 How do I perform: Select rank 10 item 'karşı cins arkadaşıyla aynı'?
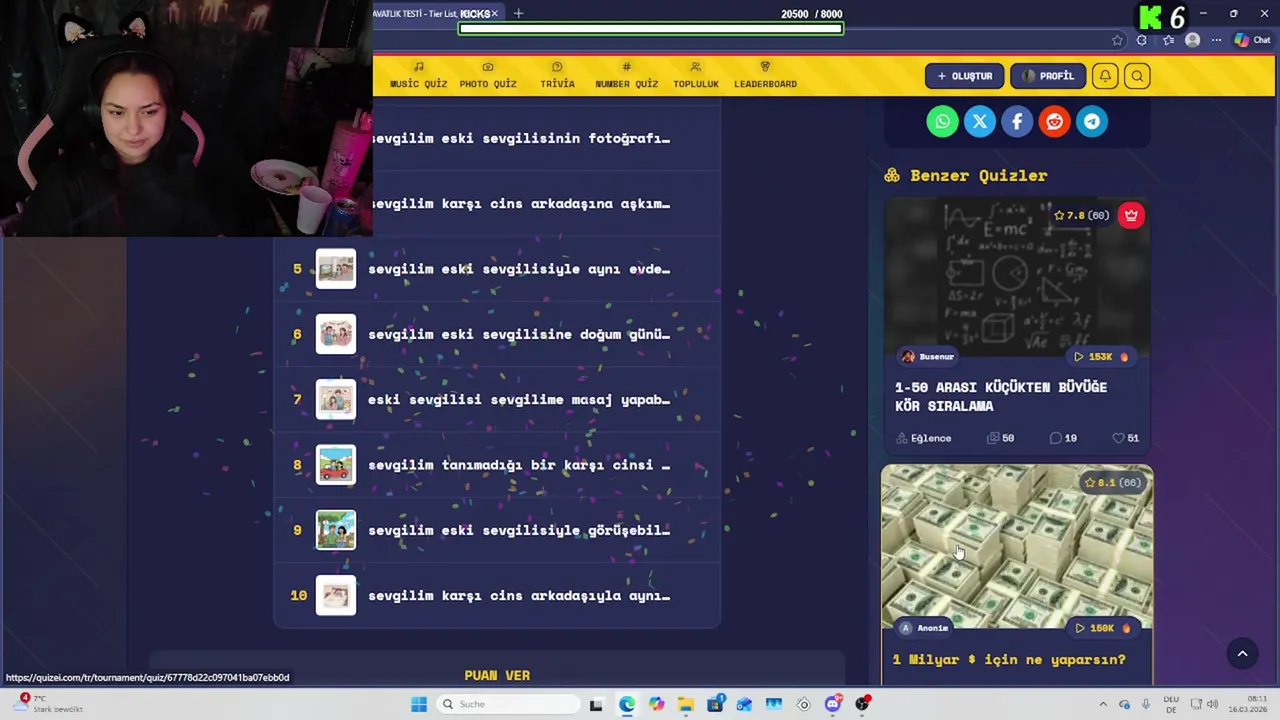click(x=497, y=595)
